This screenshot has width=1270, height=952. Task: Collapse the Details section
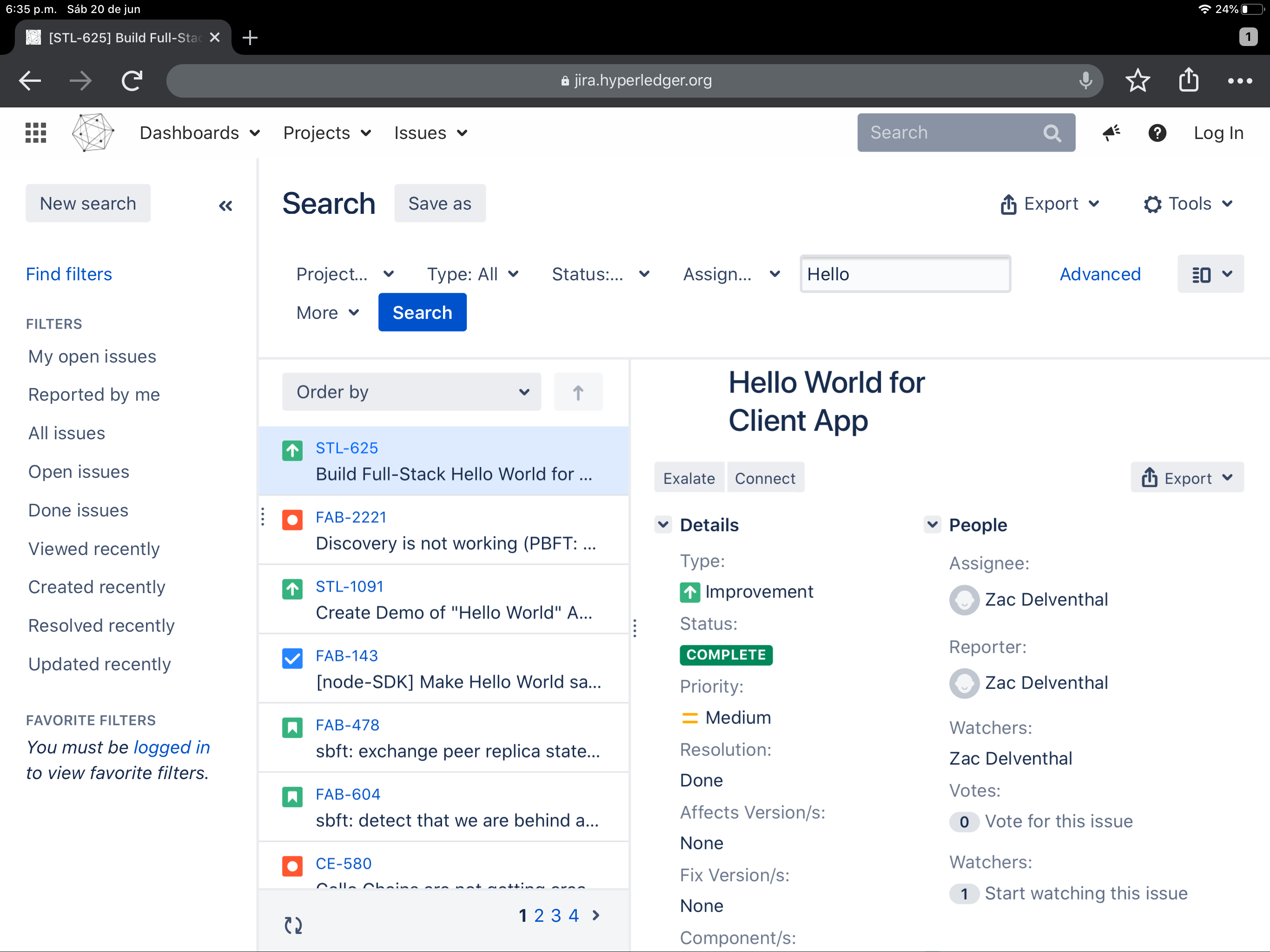663,524
